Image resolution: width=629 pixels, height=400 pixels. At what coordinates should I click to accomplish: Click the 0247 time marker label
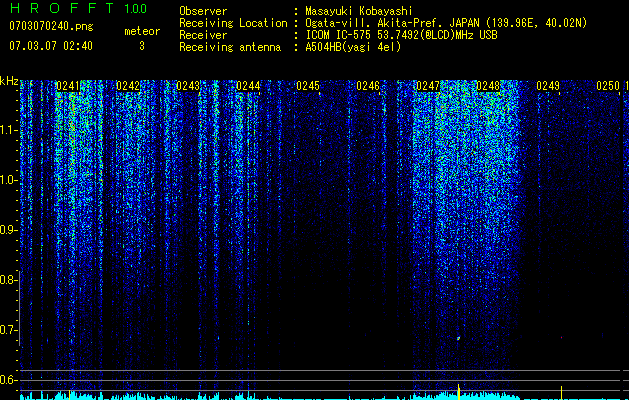click(428, 86)
